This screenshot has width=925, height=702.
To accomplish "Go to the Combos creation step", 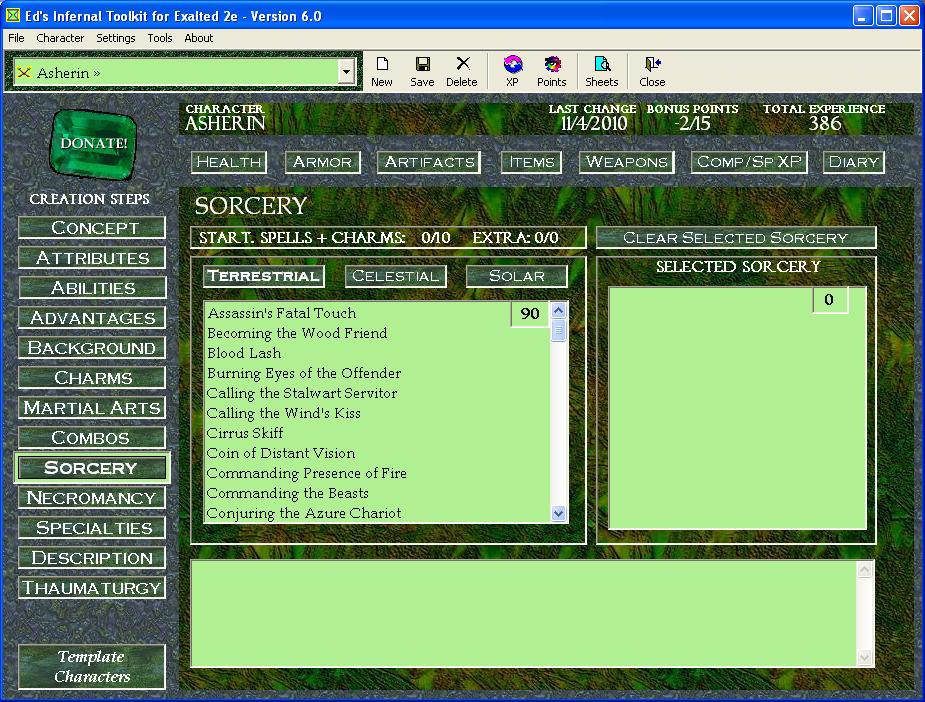I will [92, 438].
